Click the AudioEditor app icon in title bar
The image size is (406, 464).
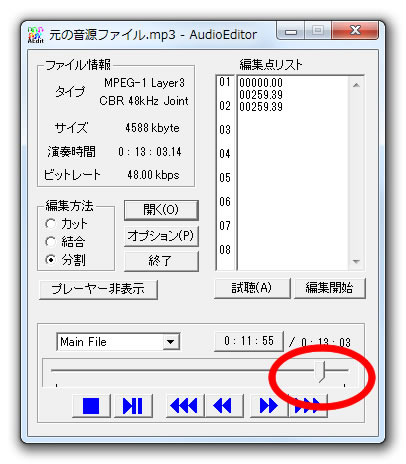coord(36,35)
